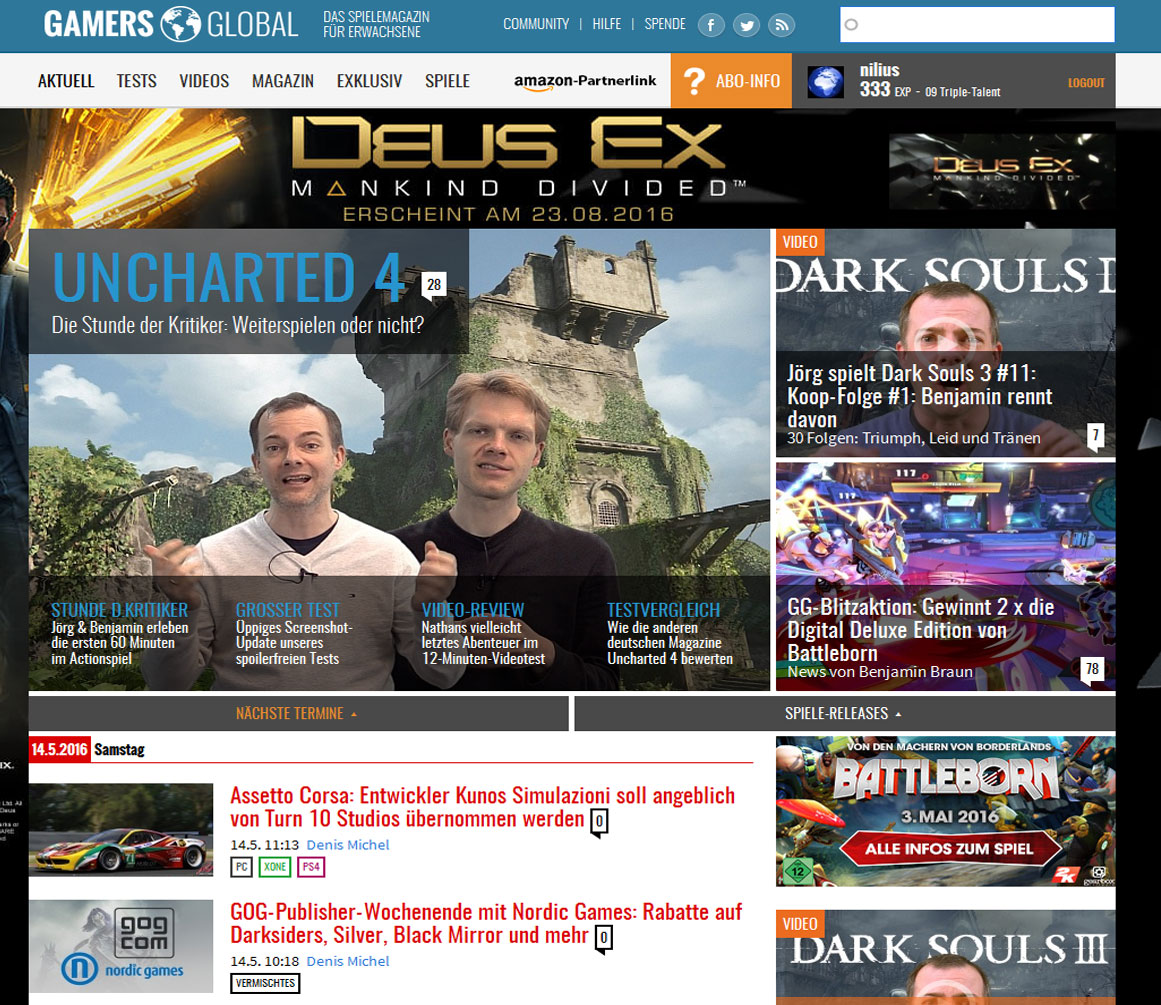Open the EXKLUSIV menu

pos(369,81)
